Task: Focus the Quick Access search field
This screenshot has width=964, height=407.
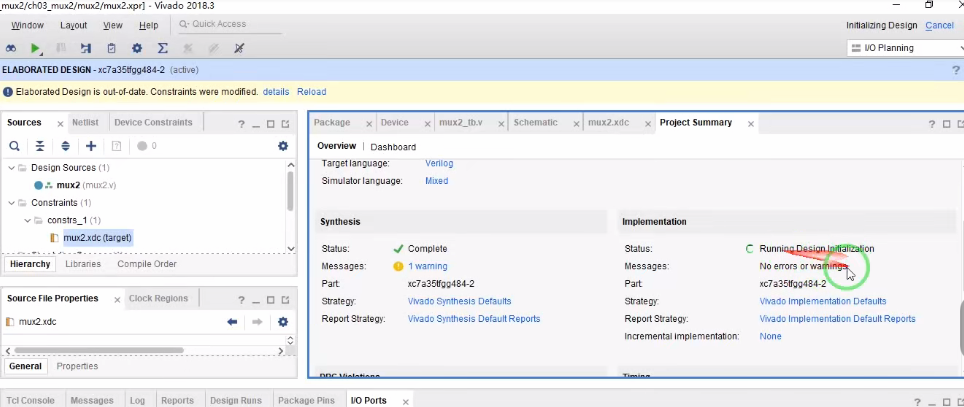Action: click(231, 25)
